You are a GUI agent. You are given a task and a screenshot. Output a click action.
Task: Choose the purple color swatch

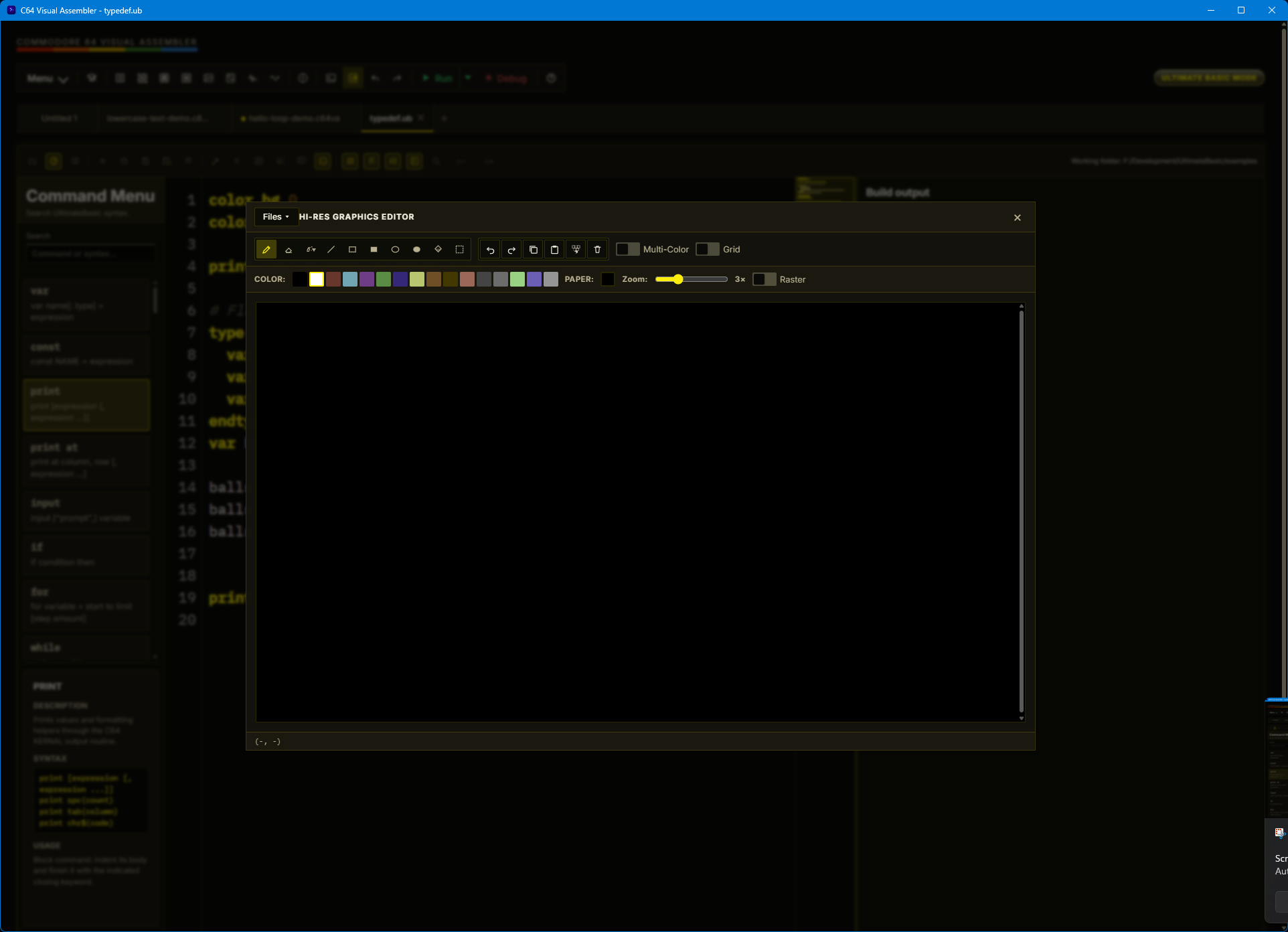(x=367, y=279)
